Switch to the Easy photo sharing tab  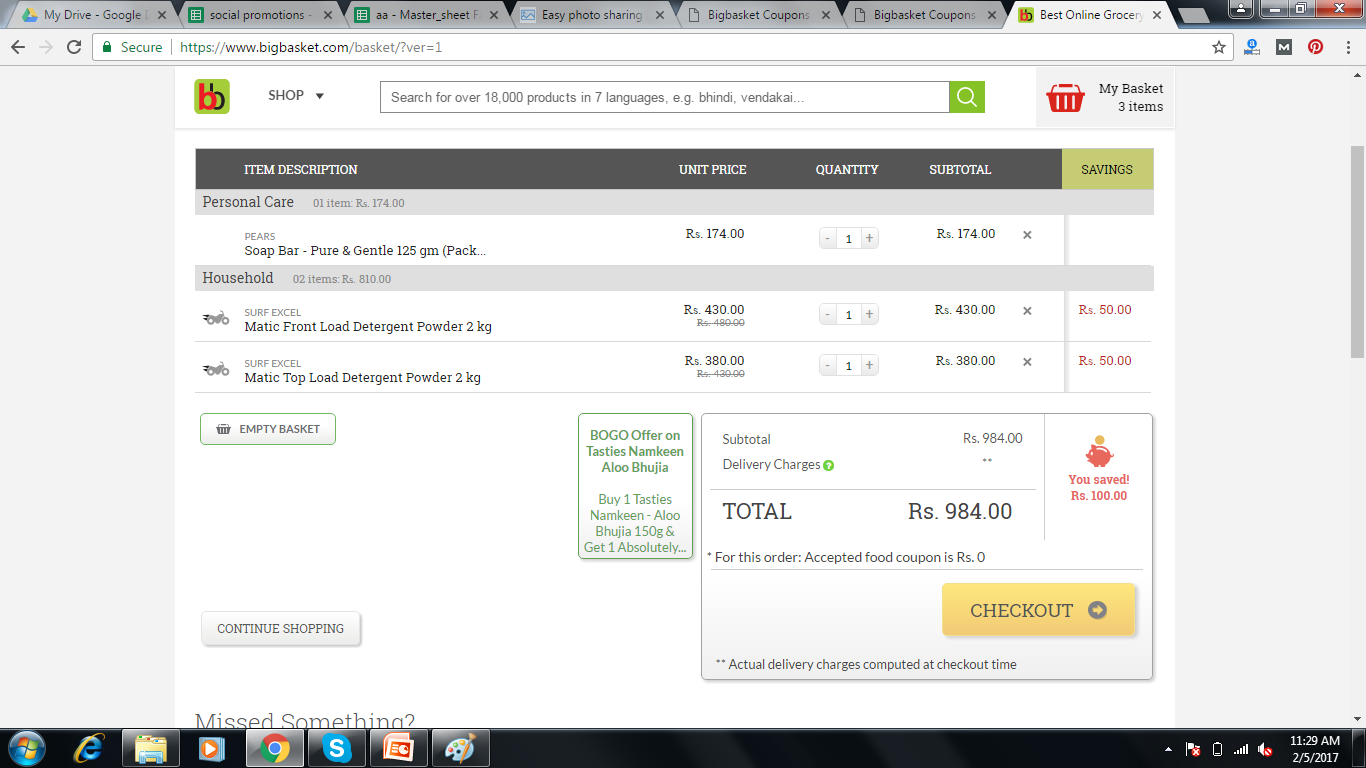[590, 15]
